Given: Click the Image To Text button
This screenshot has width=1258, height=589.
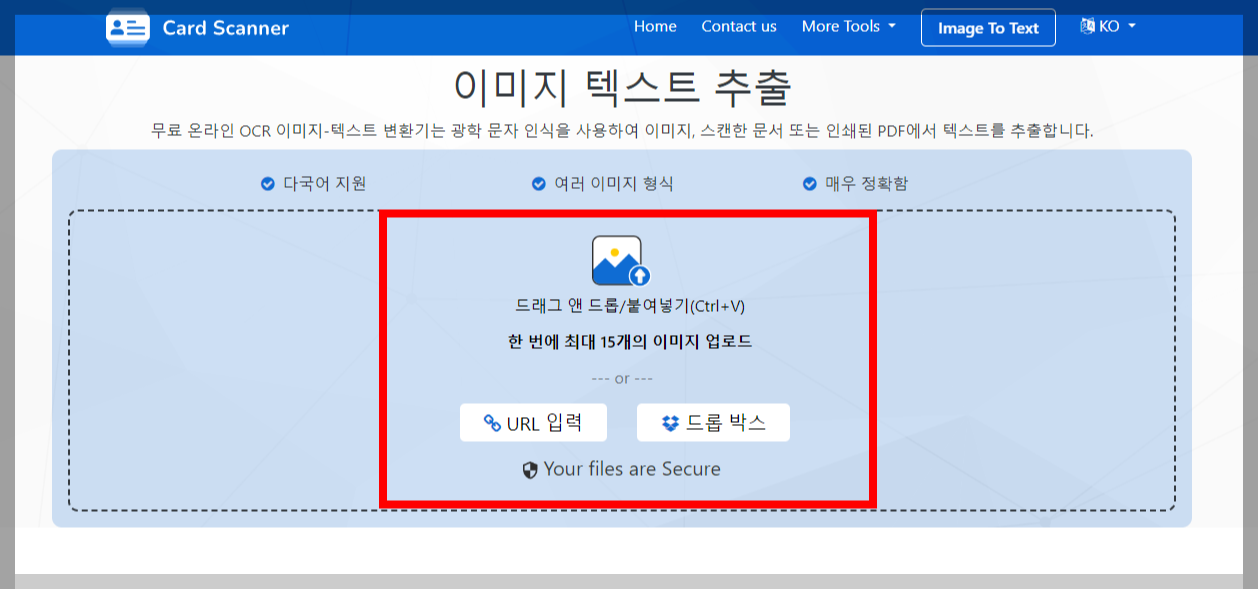Looking at the screenshot, I should tap(988, 28).
